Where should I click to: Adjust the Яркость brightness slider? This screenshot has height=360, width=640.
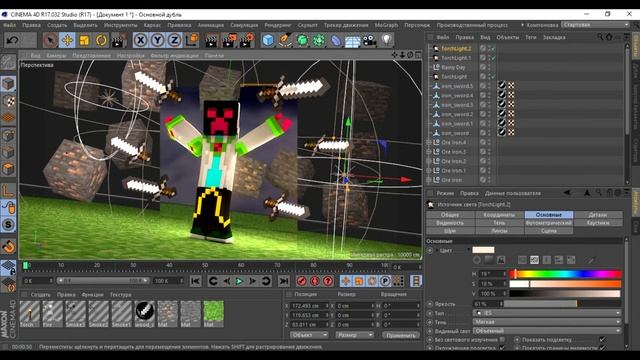pos(562,304)
